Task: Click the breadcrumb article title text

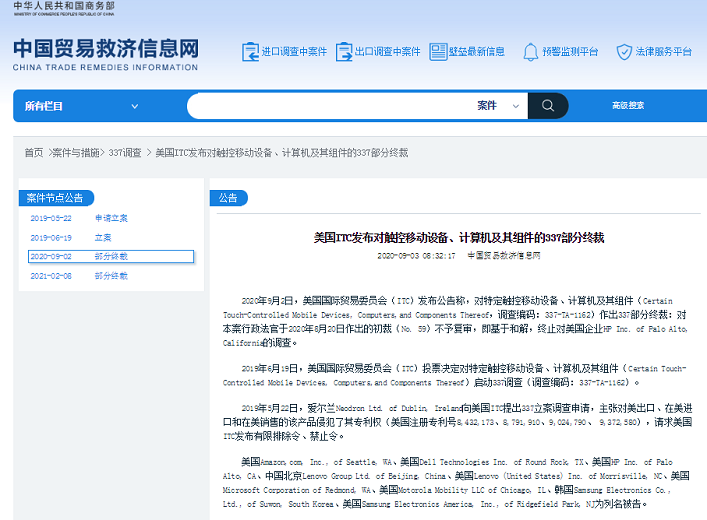Action: tap(282, 153)
